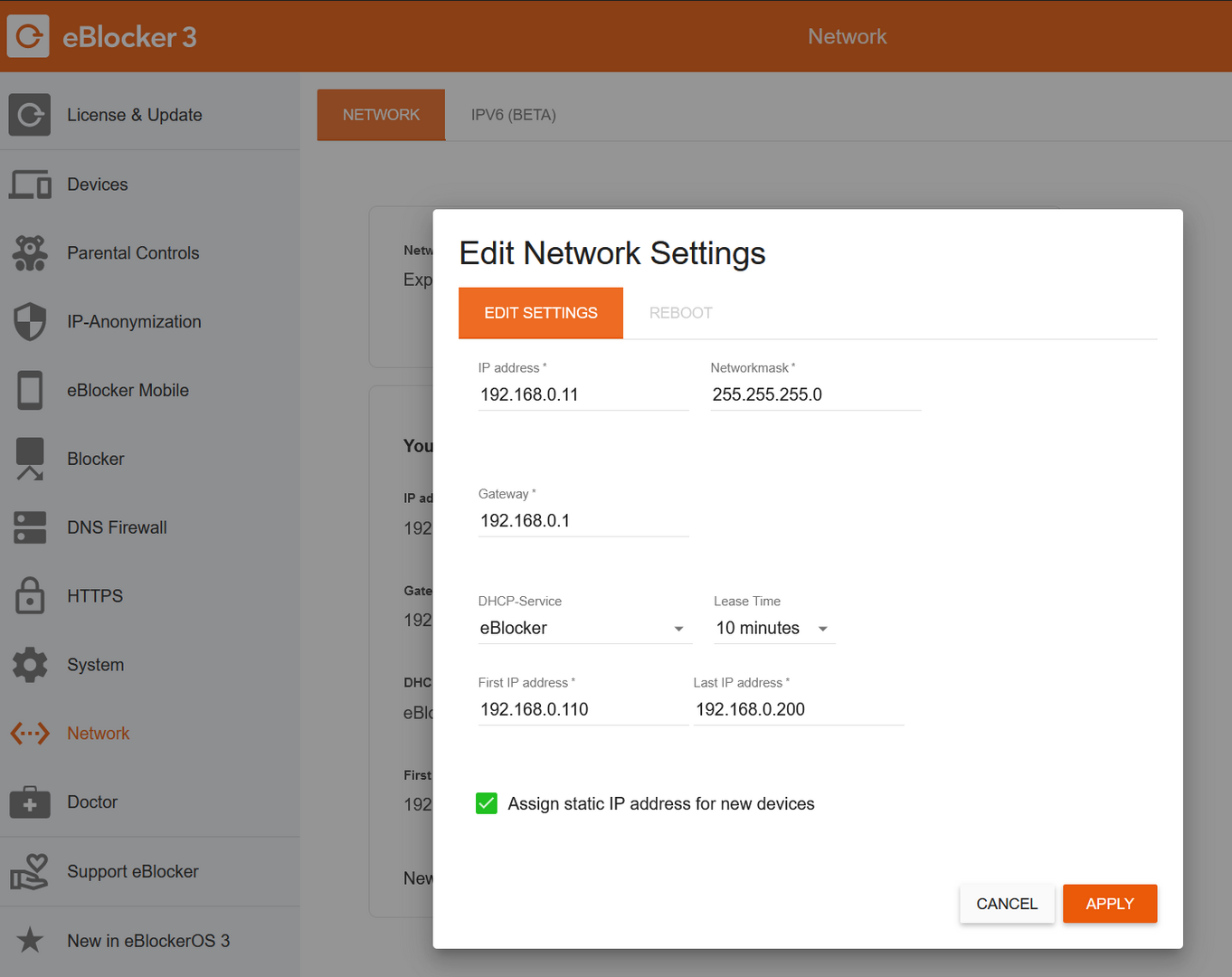Open the DNS Firewall menu entry
Image resolution: width=1232 pixels, height=977 pixels.
[118, 527]
